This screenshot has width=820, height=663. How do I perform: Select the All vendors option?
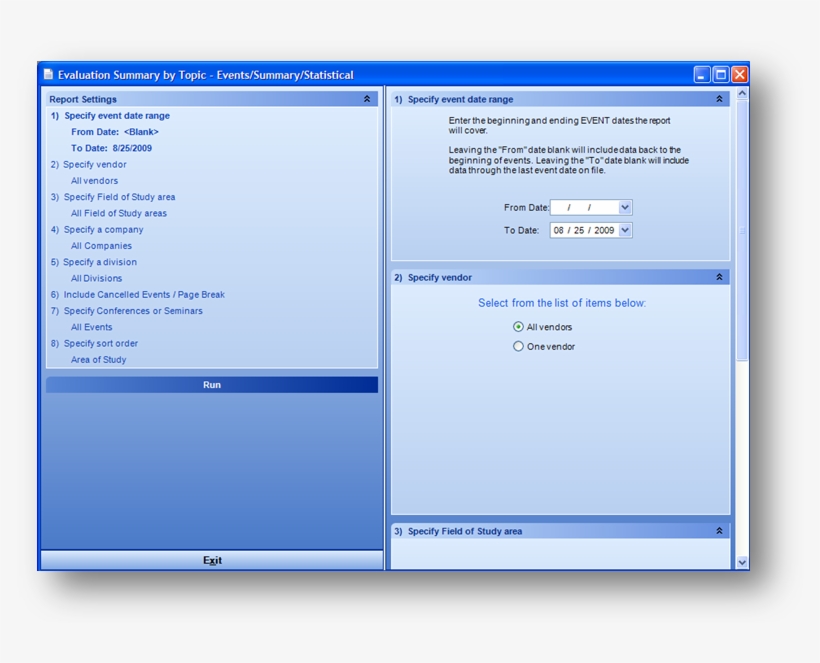(518, 326)
